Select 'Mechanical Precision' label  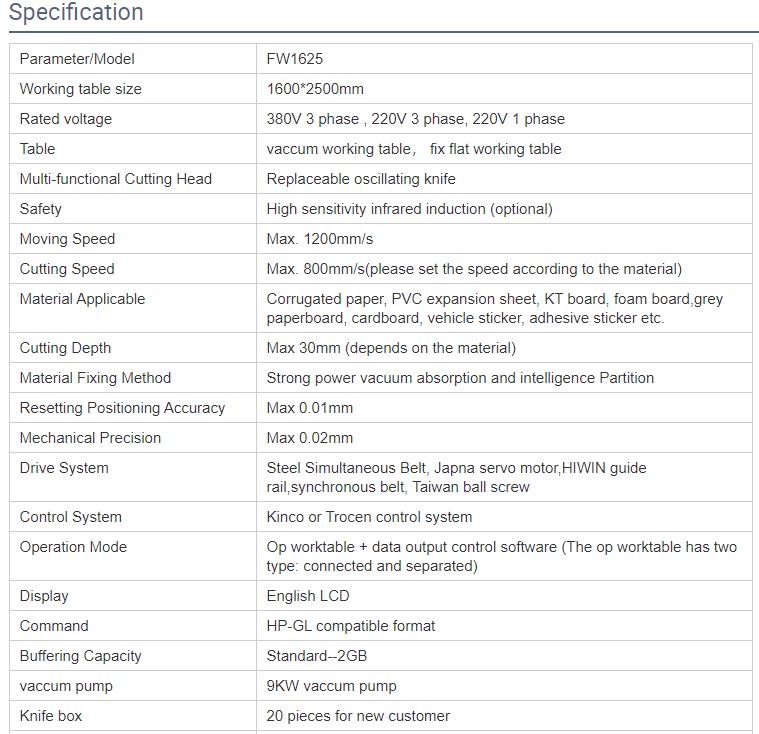(x=90, y=438)
